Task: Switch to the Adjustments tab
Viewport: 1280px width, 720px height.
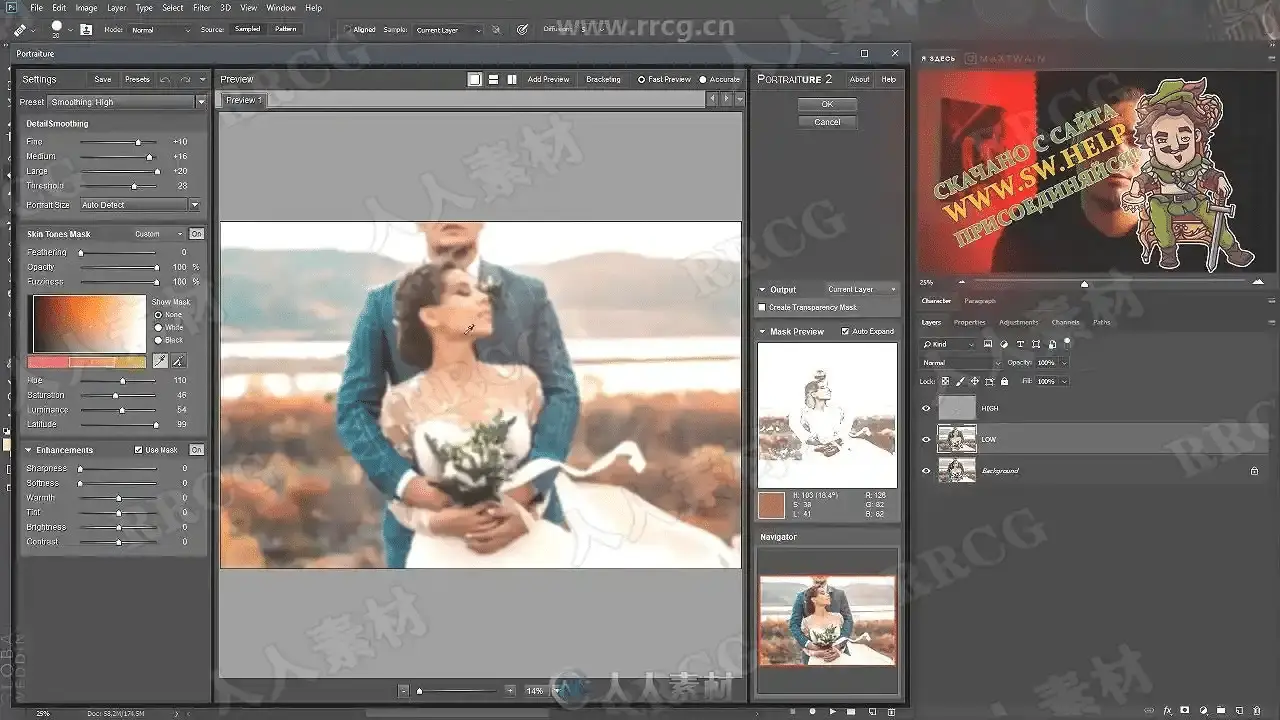Action: pyautogui.click(x=1019, y=322)
